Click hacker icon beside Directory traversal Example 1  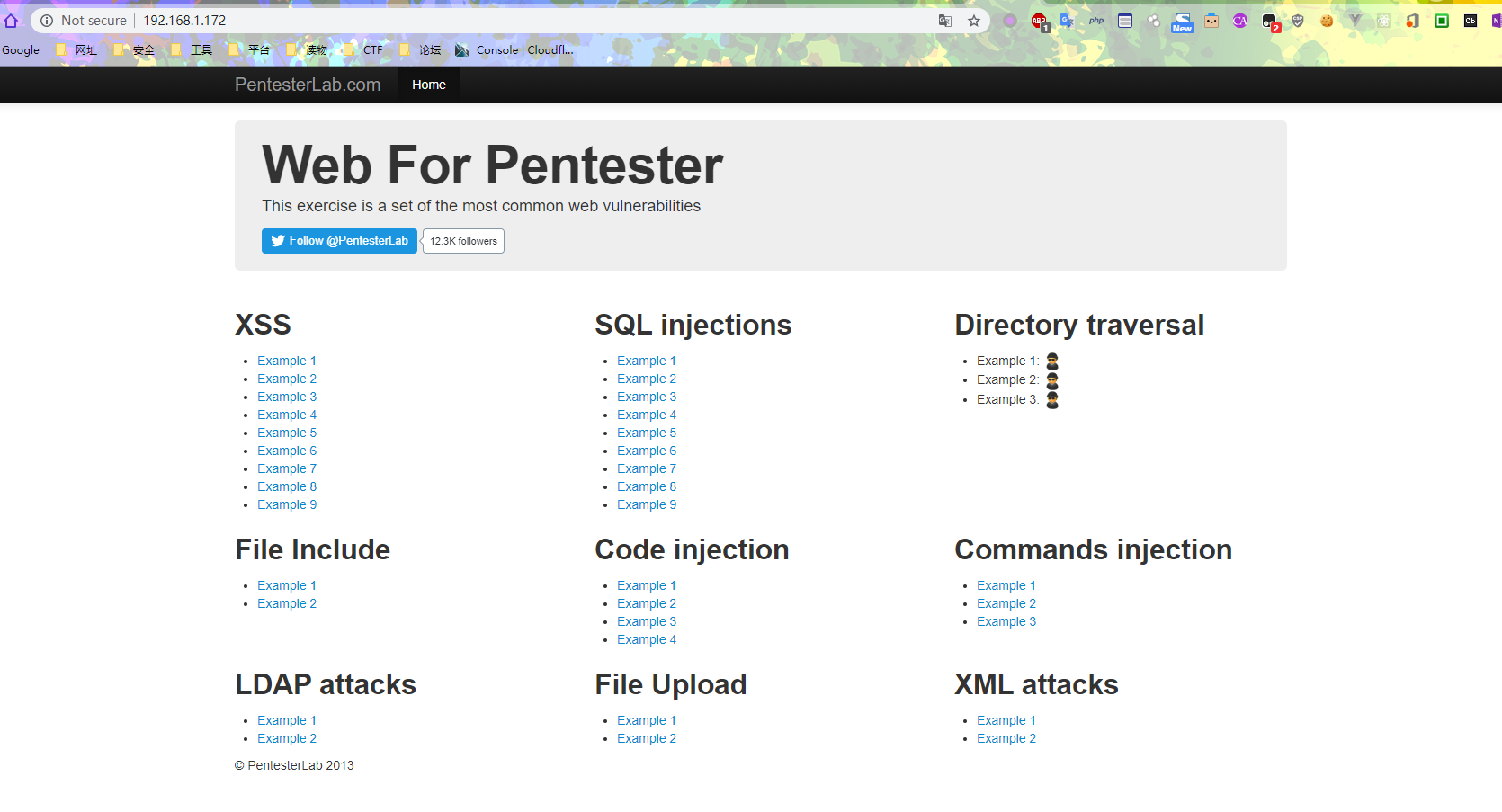point(1052,361)
